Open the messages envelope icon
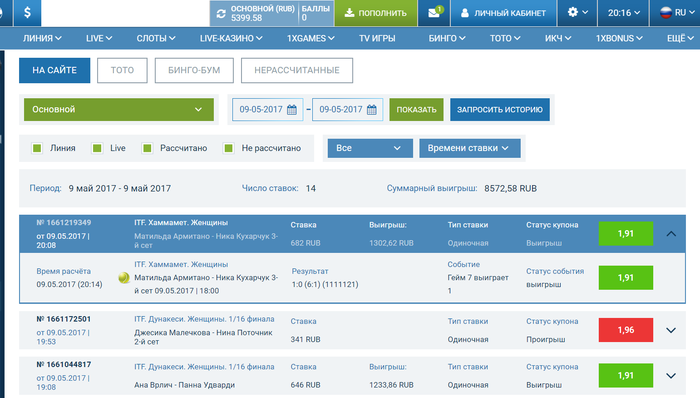 [434, 12]
